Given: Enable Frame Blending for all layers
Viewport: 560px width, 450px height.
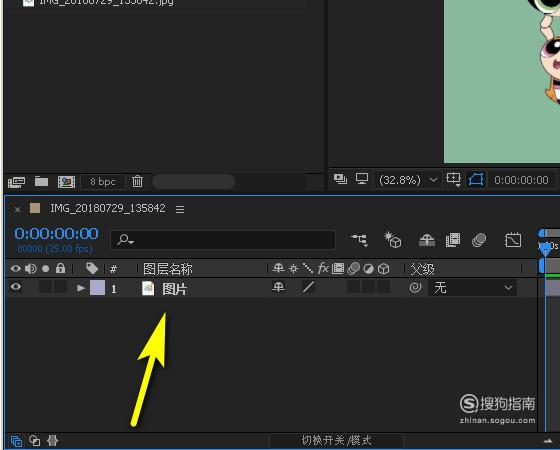Looking at the screenshot, I should pyautogui.click(x=453, y=240).
